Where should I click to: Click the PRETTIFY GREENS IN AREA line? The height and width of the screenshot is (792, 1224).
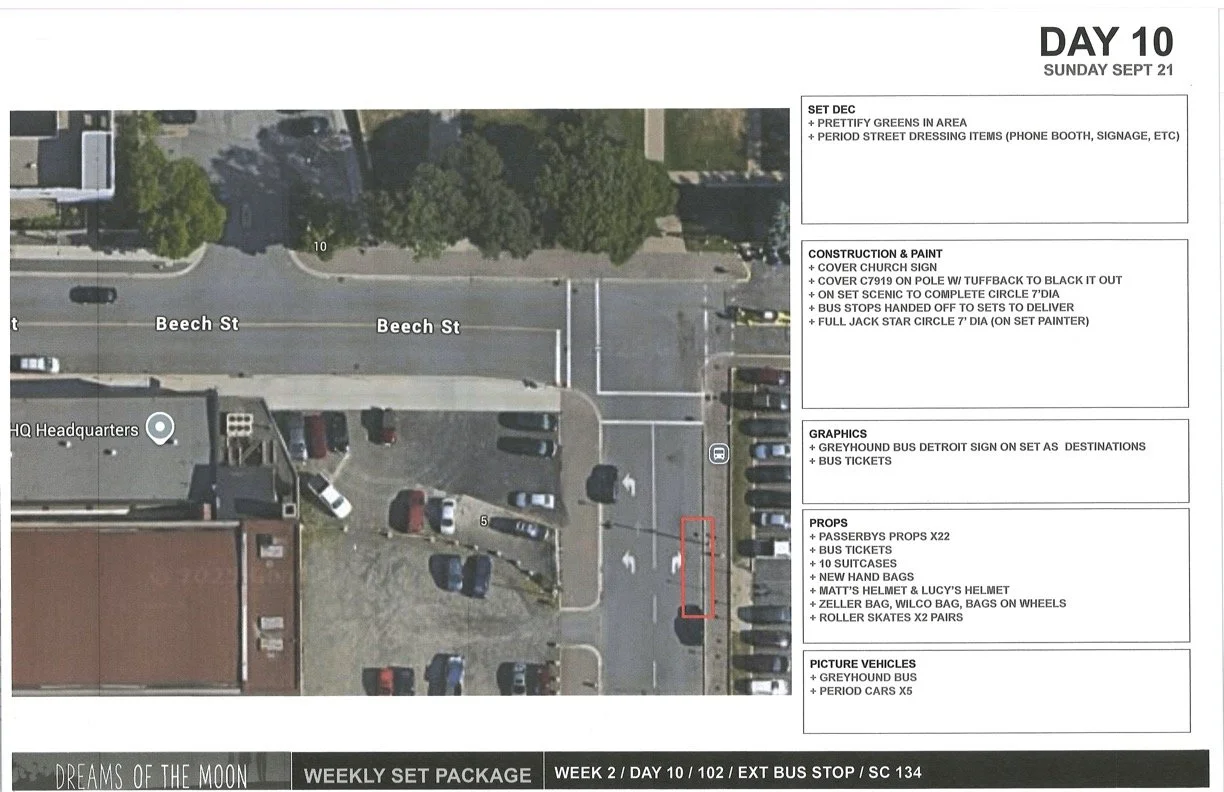(888, 123)
